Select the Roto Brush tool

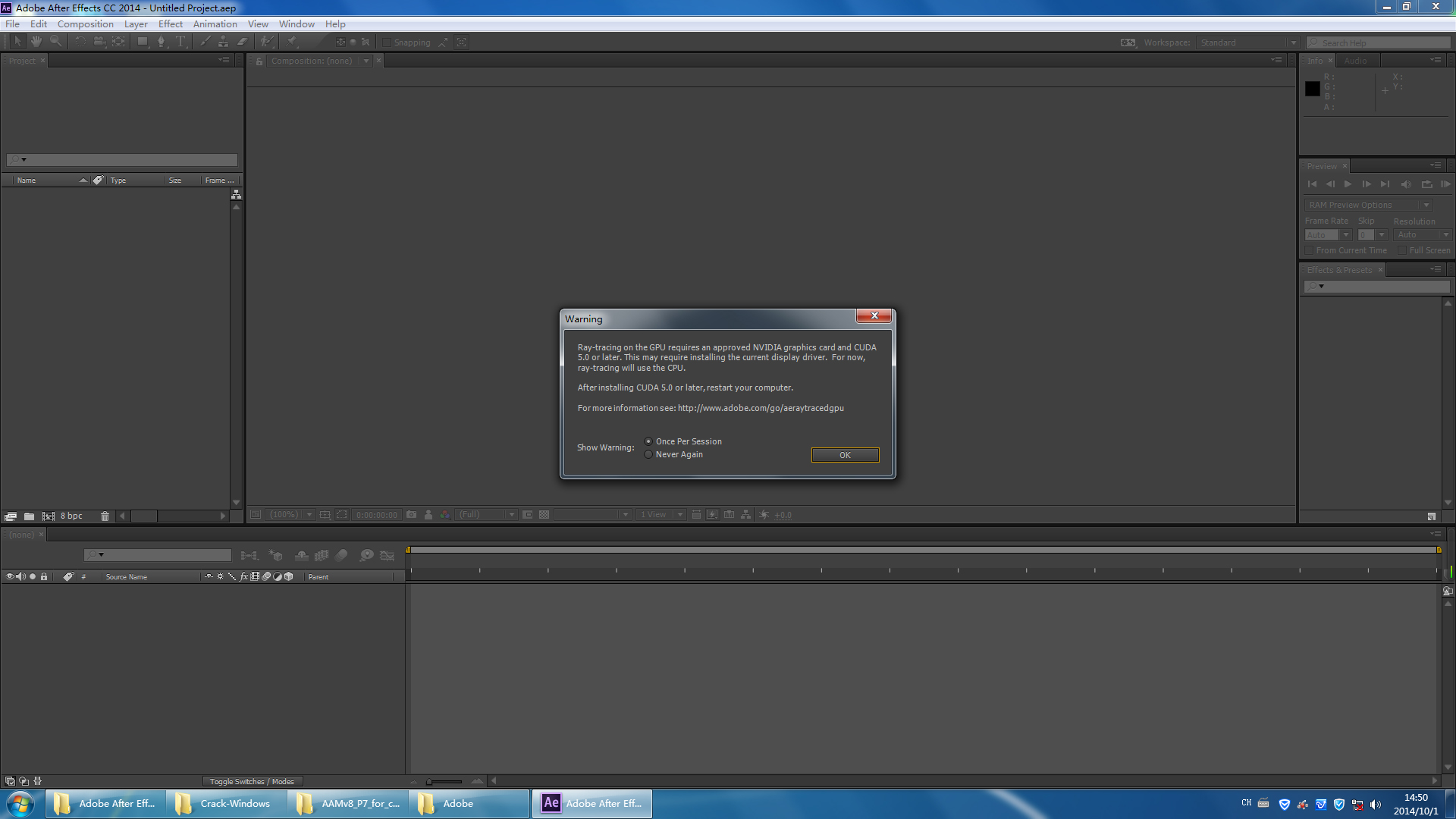pyautogui.click(x=266, y=42)
